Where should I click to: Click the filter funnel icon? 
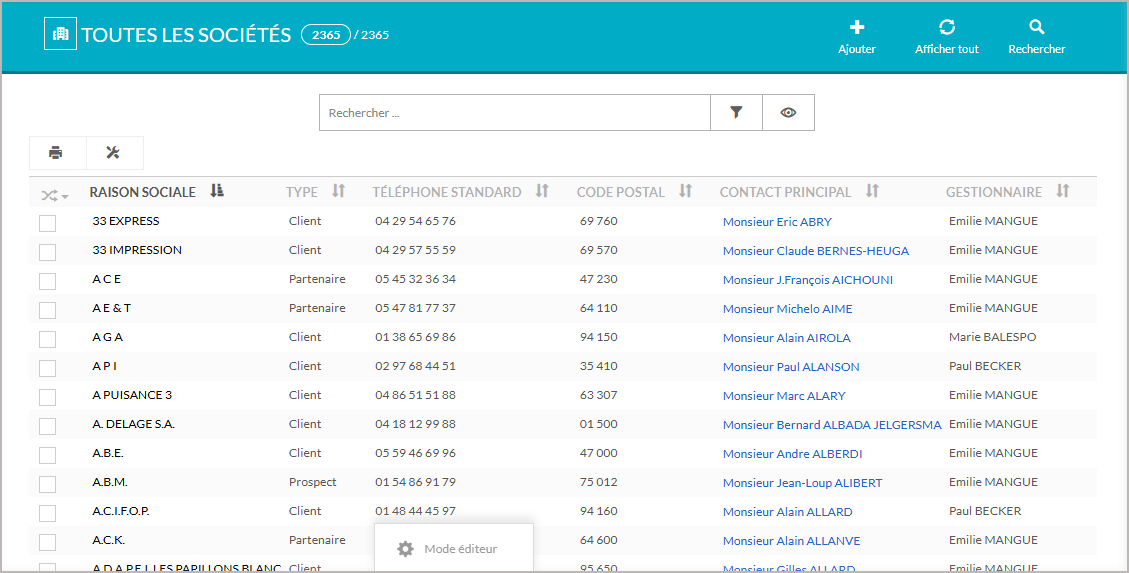click(x=736, y=113)
